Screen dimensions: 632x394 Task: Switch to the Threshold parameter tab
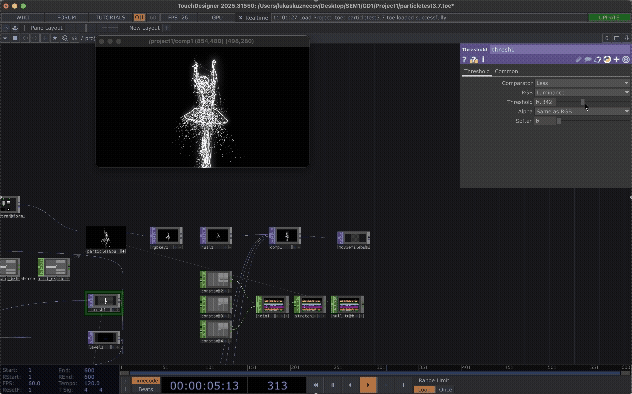pyautogui.click(x=476, y=71)
